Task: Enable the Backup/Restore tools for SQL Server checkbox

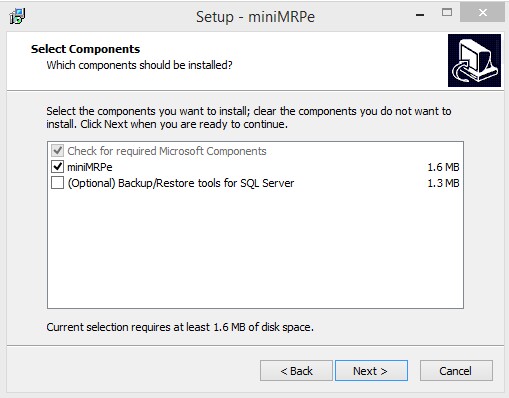Action: coord(57,183)
